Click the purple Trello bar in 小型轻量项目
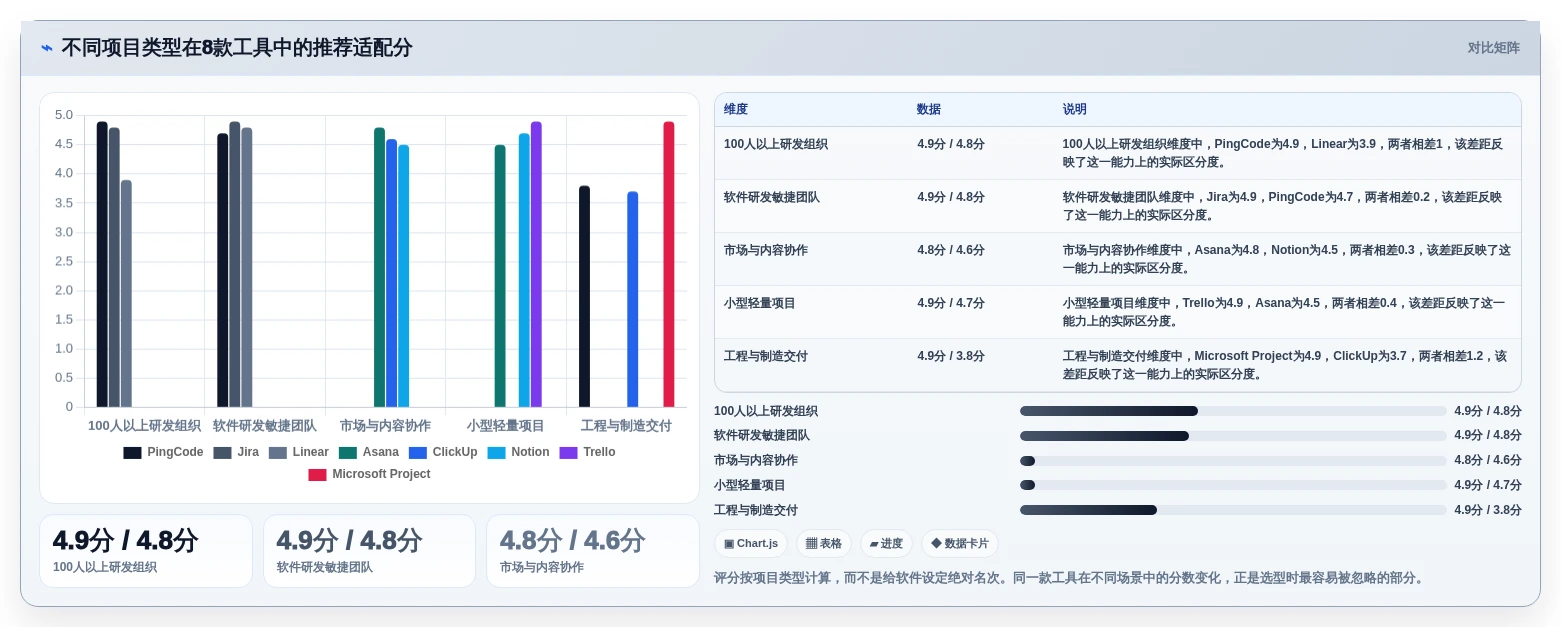The height and width of the screenshot is (627, 1561). [x=536, y=264]
